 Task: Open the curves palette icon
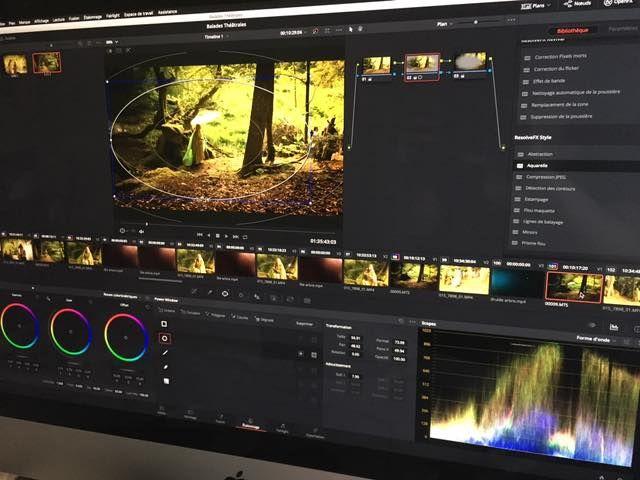(x=194, y=291)
